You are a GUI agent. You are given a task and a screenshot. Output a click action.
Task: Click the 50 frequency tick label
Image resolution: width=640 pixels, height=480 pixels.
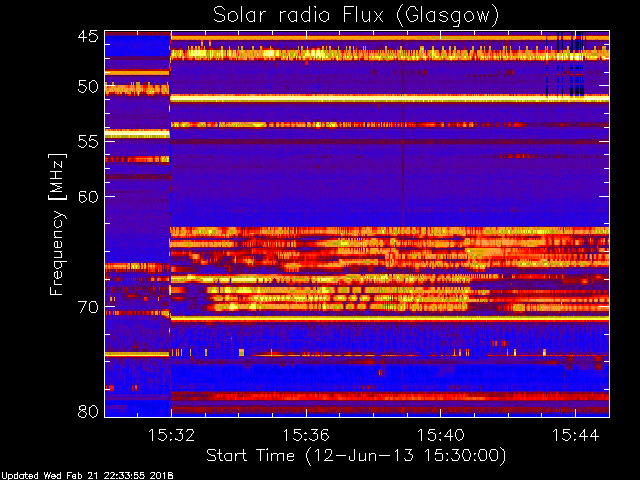point(88,87)
